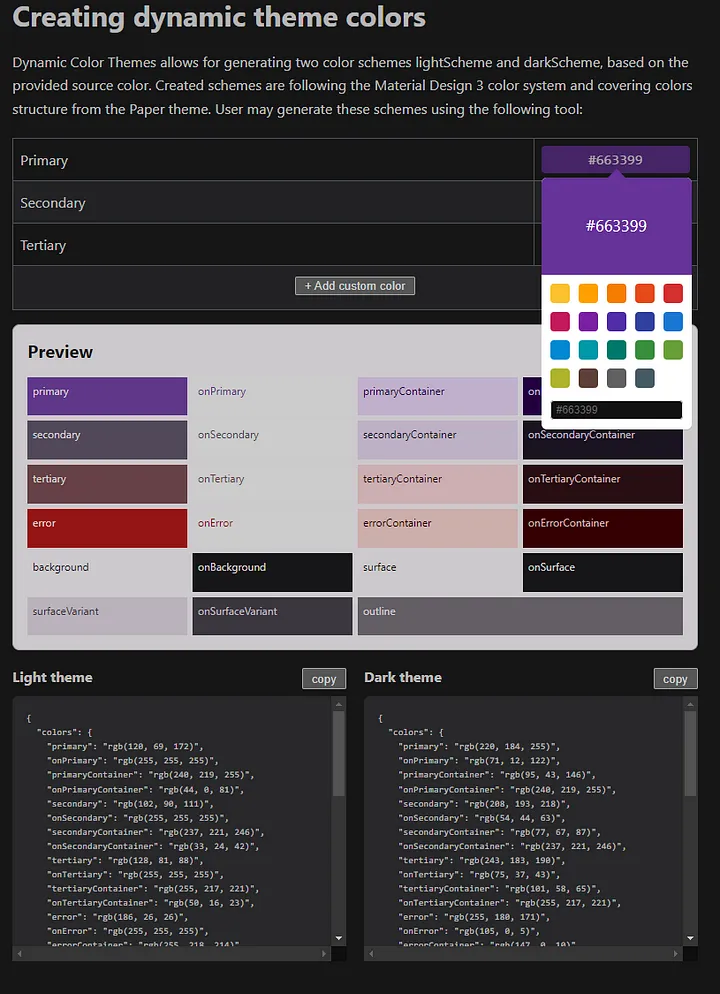
Task: Select the olive-lime palette swatch
Action: (560, 378)
